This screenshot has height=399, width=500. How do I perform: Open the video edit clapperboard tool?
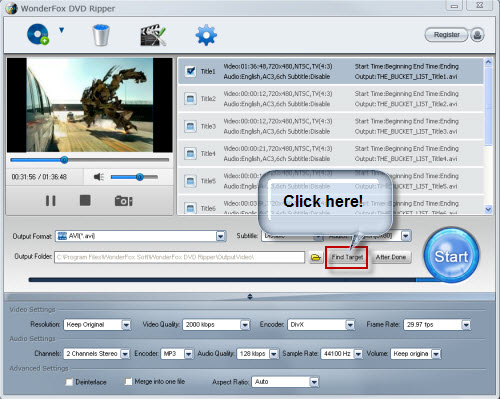(x=153, y=35)
